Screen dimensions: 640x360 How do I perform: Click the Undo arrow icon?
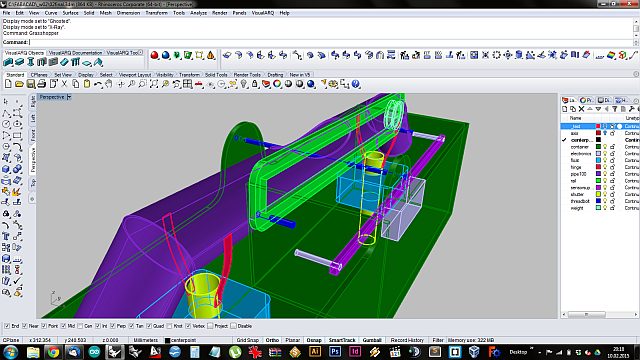pos(98,84)
